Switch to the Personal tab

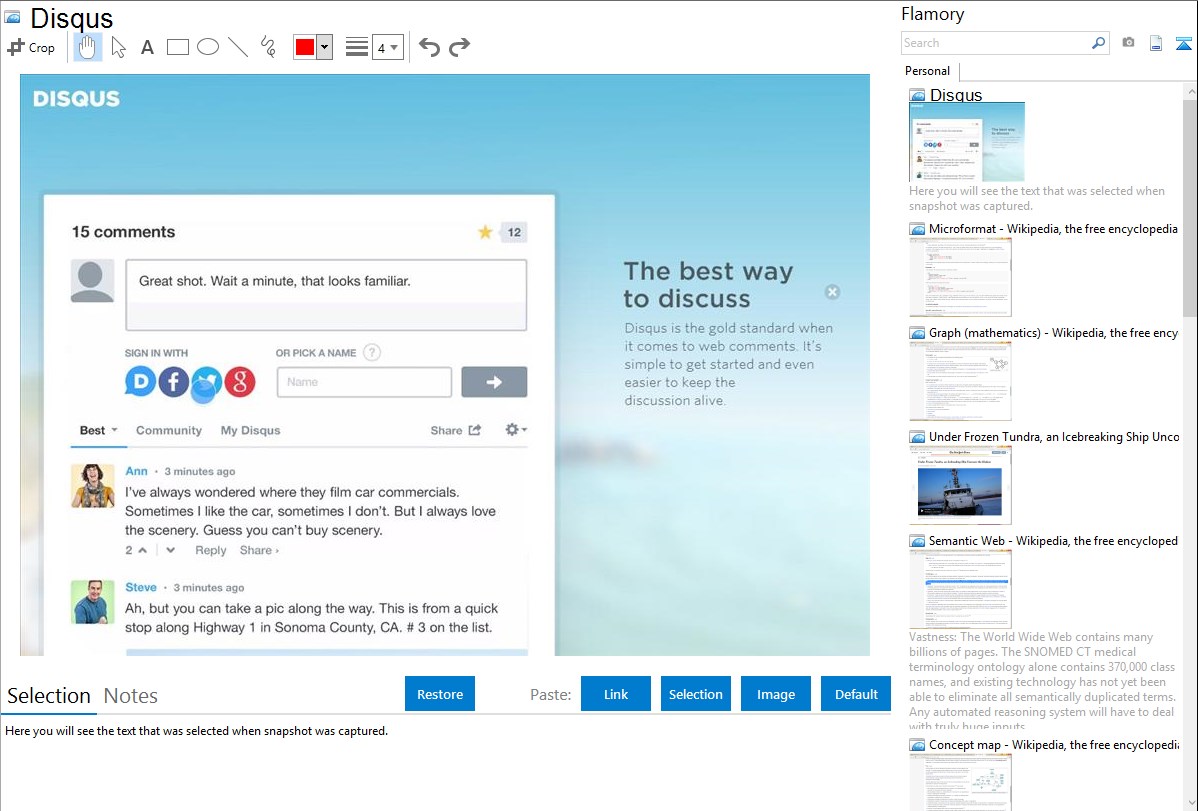928,71
